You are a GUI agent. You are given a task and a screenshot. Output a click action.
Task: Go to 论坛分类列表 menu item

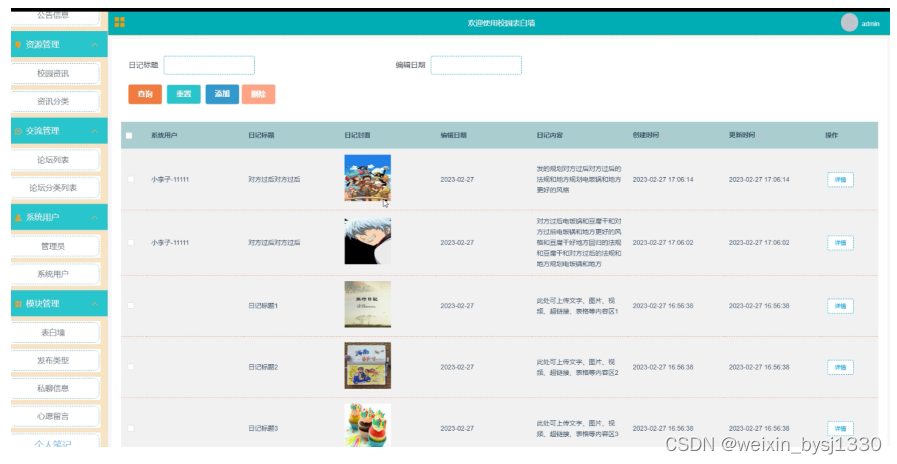pos(55,188)
